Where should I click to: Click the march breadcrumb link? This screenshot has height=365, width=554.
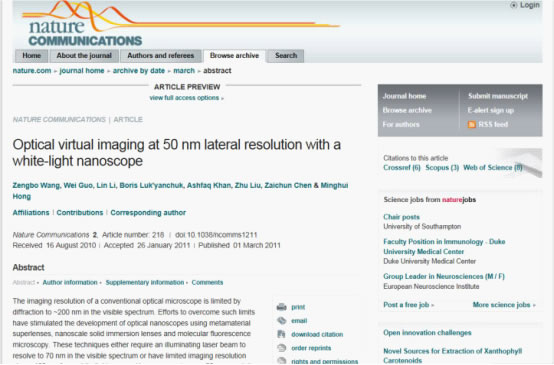184,71
